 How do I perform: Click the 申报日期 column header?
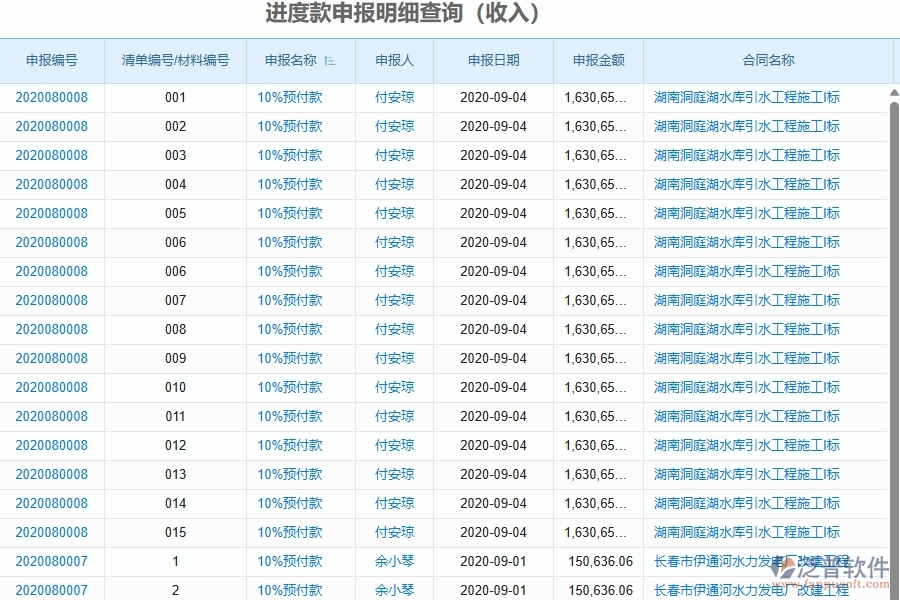click(x=494, y=60)
